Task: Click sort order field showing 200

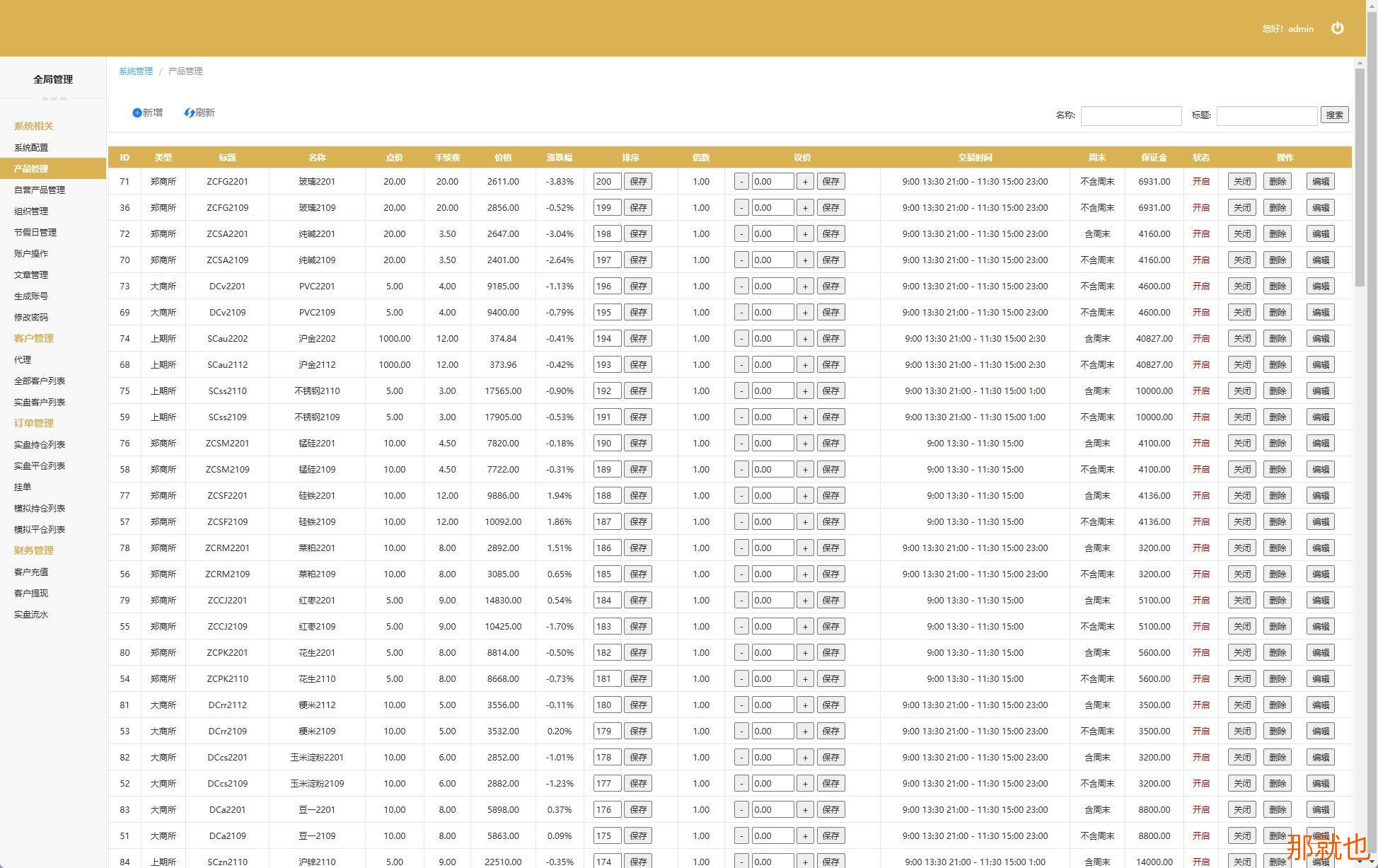Action: coord(606,182)
